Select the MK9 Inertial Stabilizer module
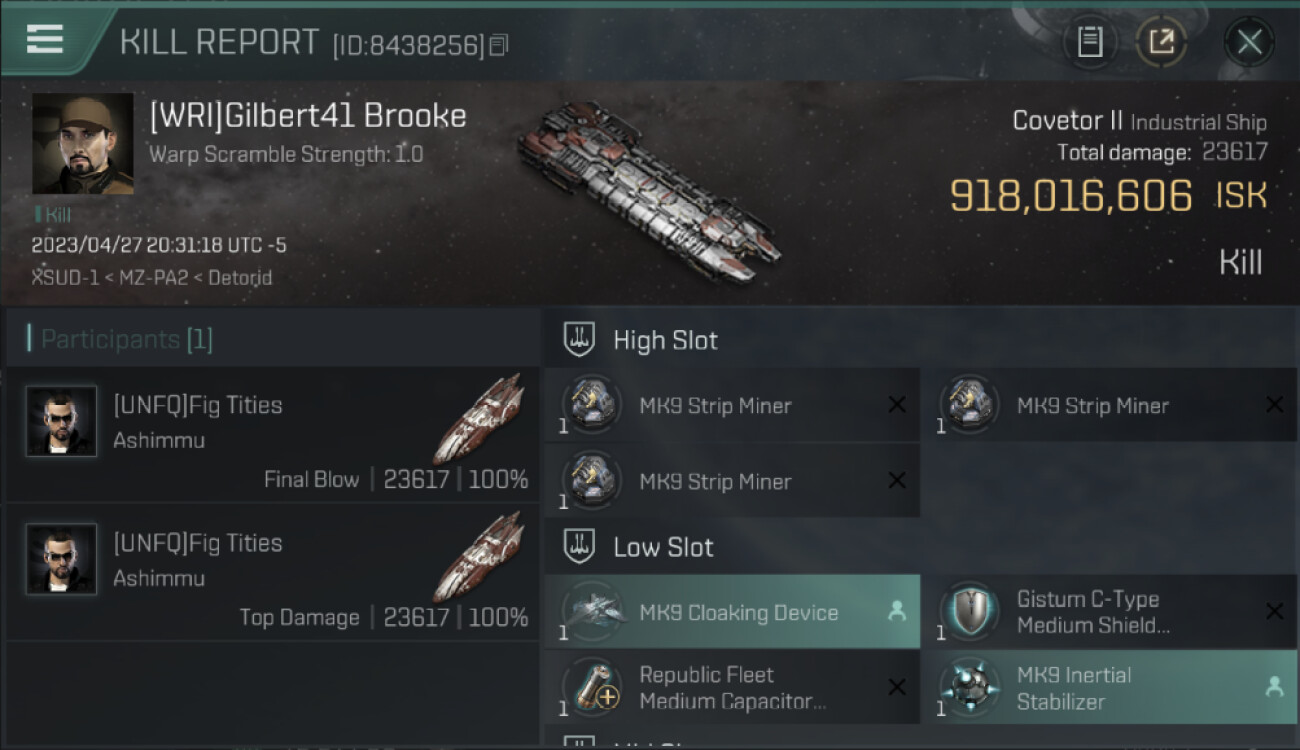 pyautogui.click(x=1110, y=687)
